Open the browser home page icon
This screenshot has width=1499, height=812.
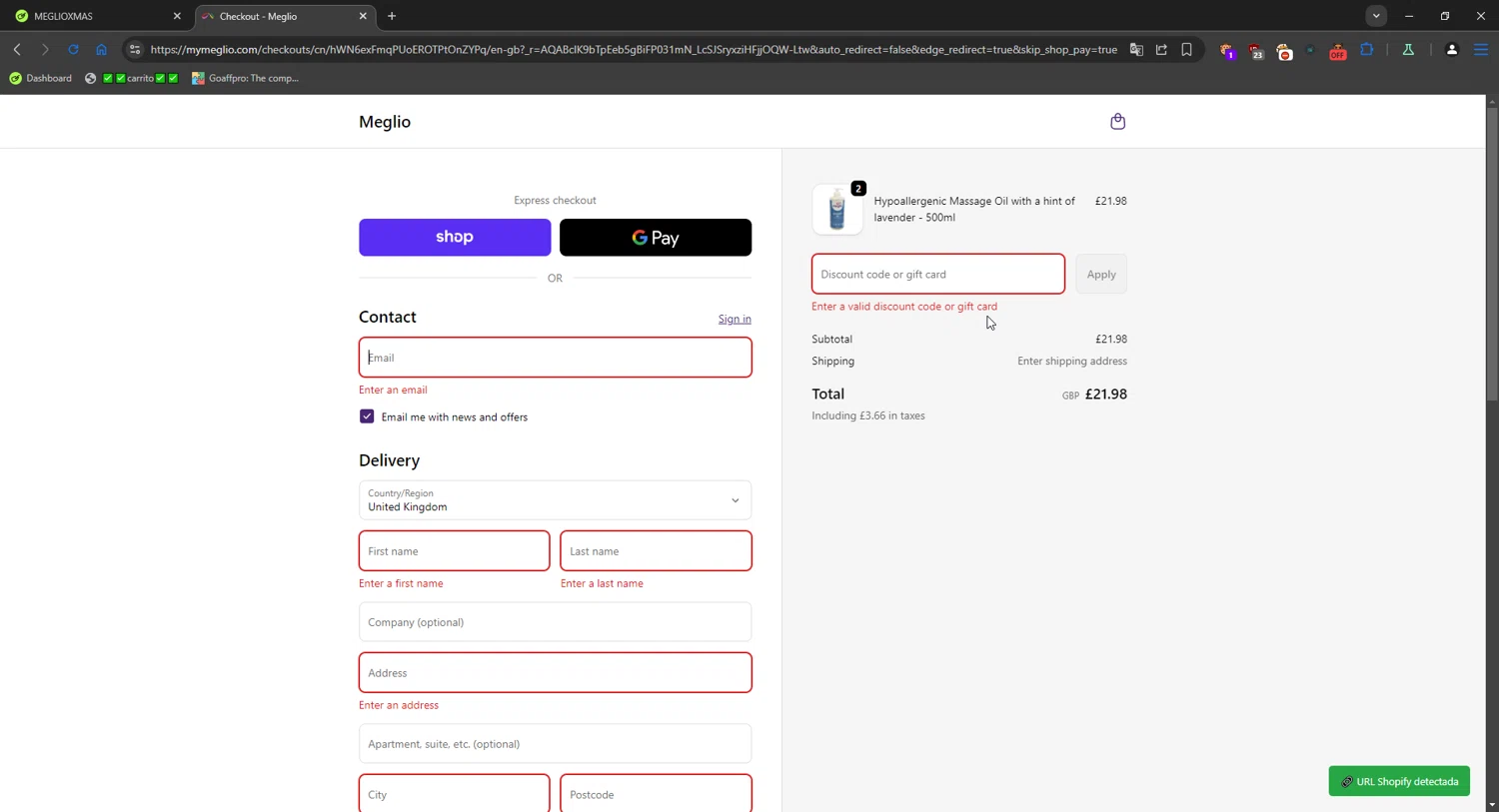[x=101, y=49]
